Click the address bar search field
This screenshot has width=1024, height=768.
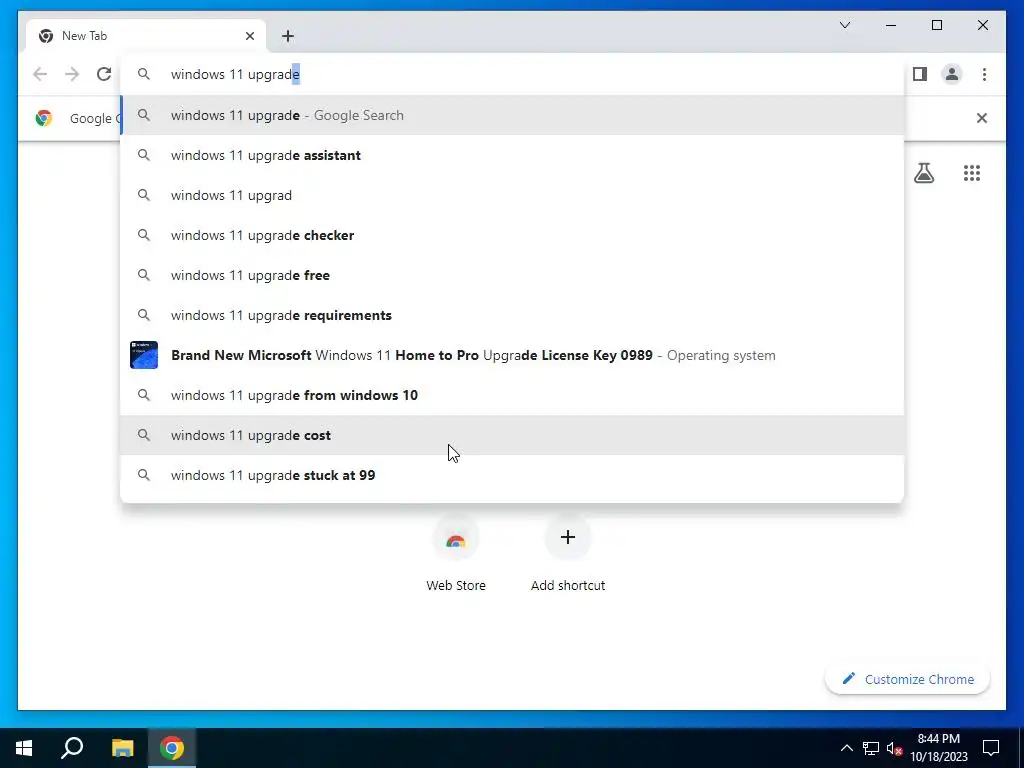[x=512, y=74]
